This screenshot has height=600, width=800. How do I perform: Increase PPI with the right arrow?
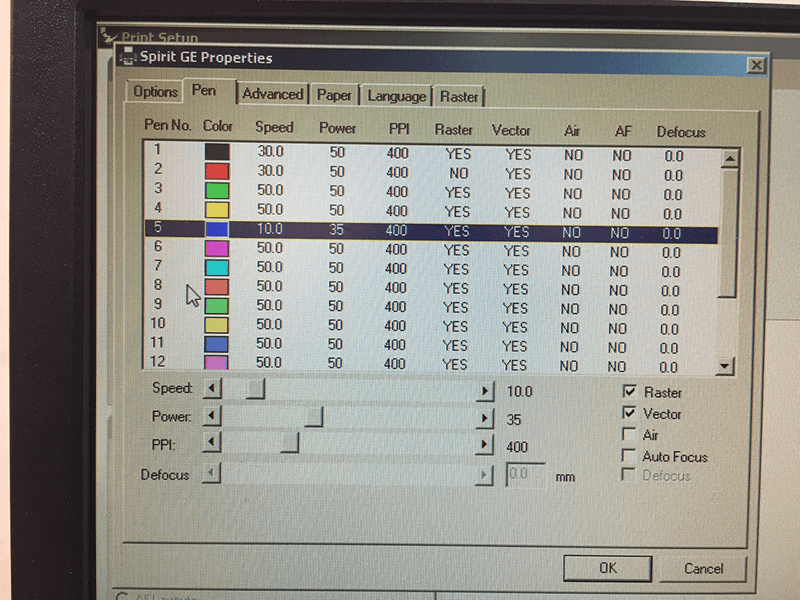(485, 445)
